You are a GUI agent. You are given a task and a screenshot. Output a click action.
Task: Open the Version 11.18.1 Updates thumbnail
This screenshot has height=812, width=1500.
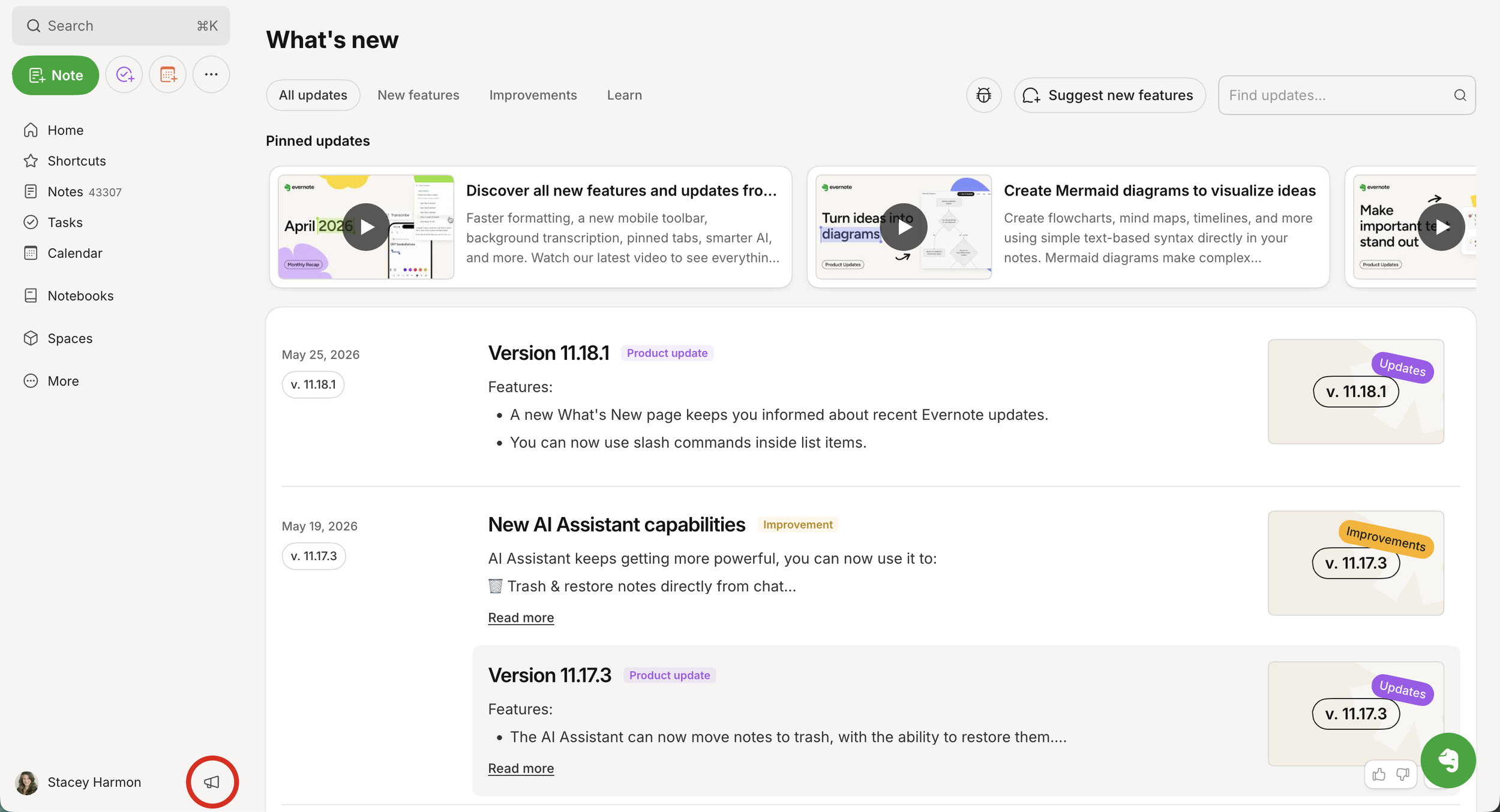point(1356,392)
